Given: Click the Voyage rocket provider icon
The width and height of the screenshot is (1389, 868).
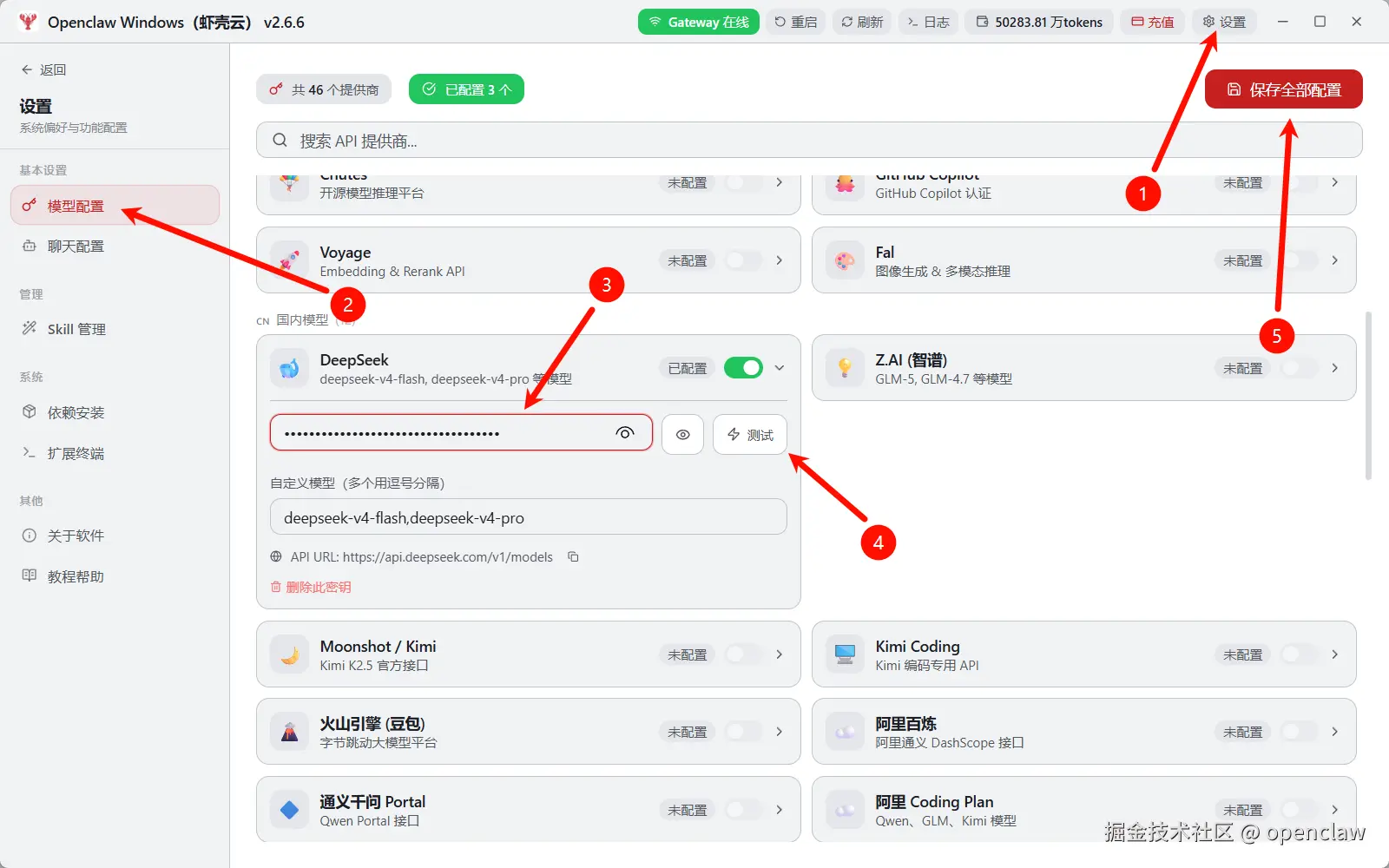Looking at the screenshot, I should click(290, 260).
